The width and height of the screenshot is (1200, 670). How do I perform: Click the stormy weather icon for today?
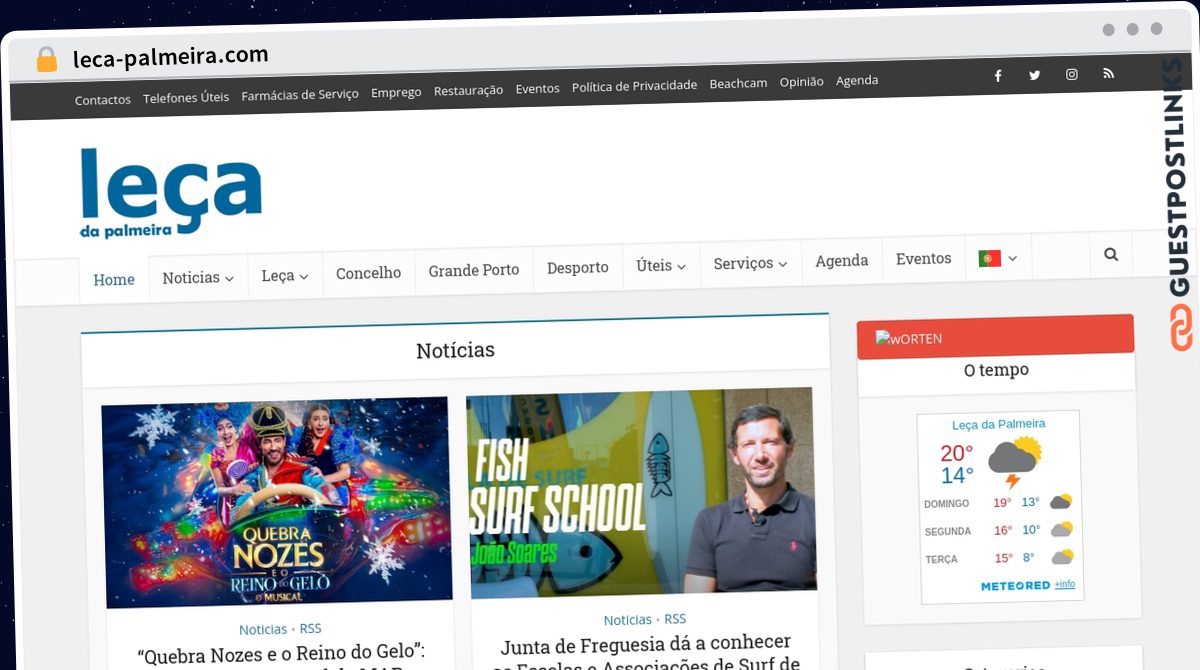coord(1014,461)
